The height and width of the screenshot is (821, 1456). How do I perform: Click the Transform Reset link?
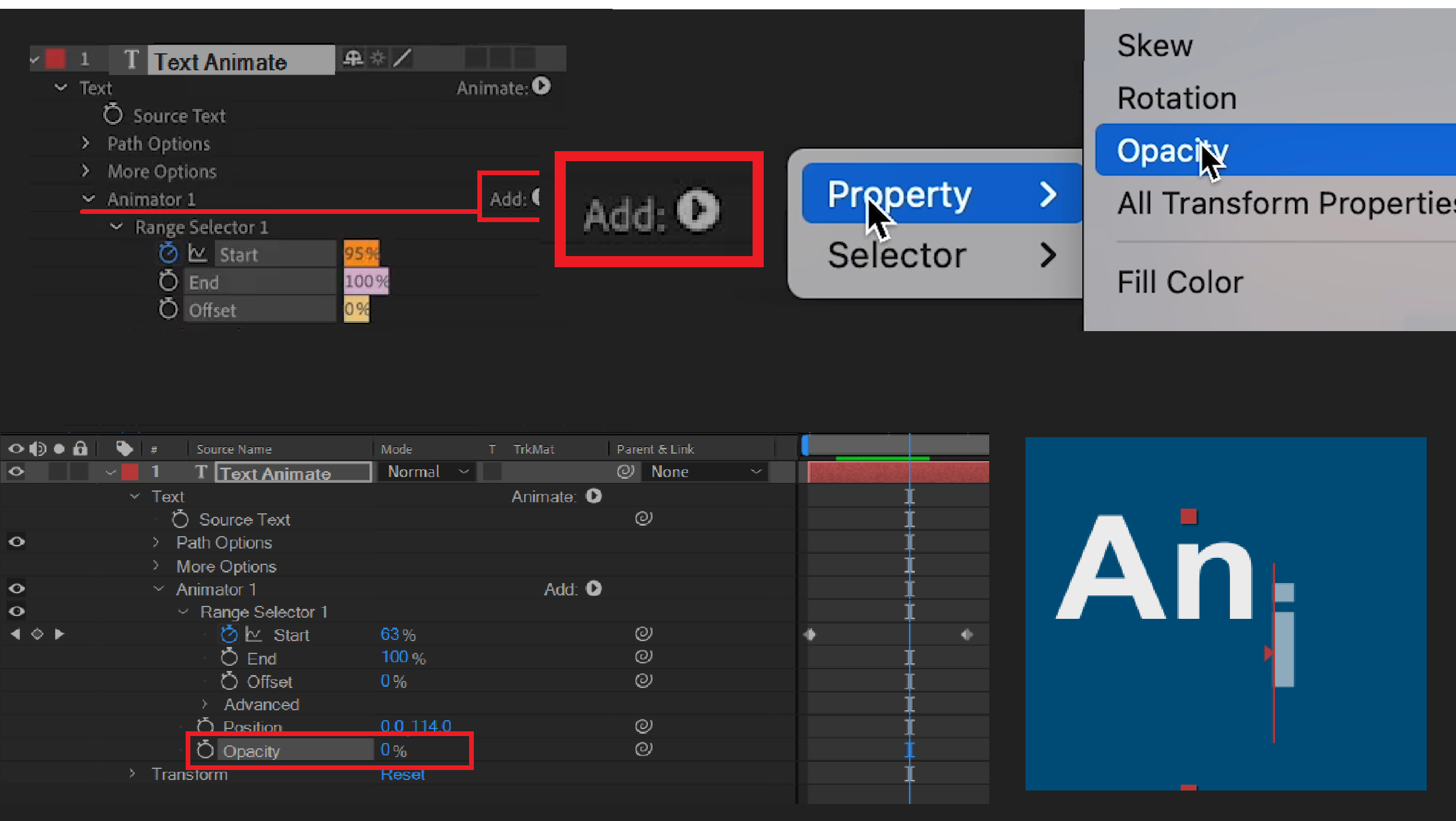coord(402,774)
